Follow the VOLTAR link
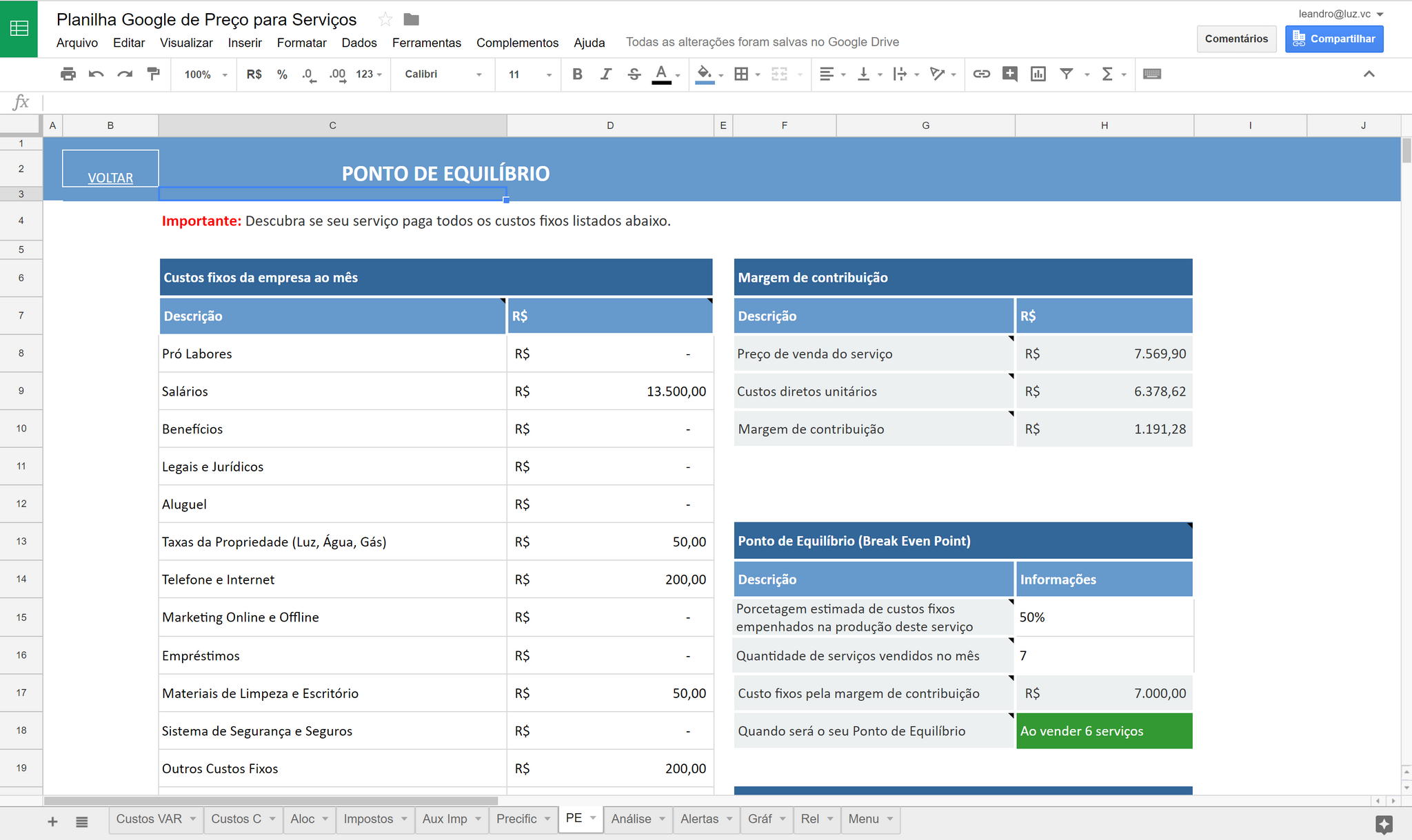 (110, 178)
